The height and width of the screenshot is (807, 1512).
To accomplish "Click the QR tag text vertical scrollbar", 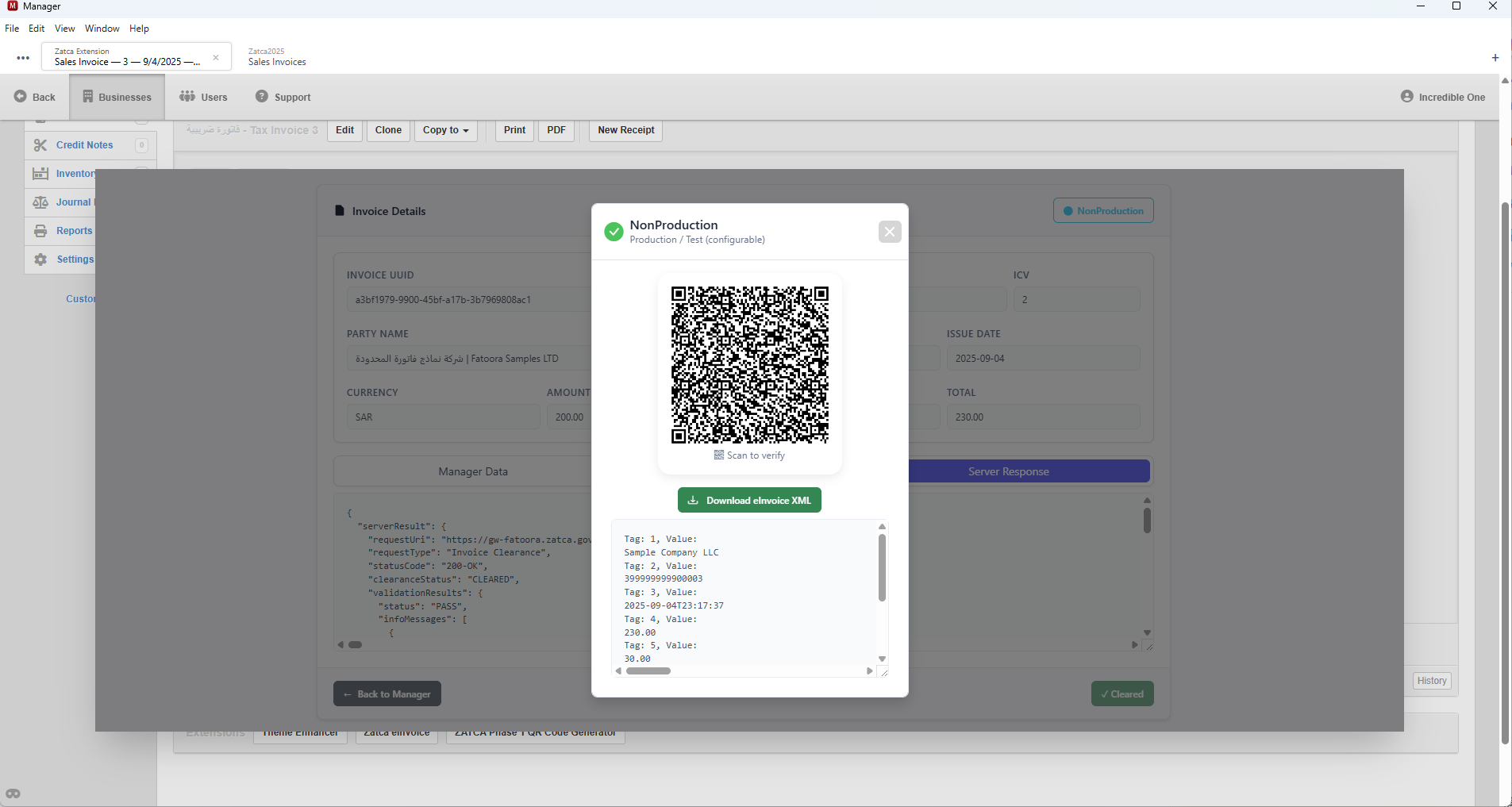I will [x=882, y=567].
